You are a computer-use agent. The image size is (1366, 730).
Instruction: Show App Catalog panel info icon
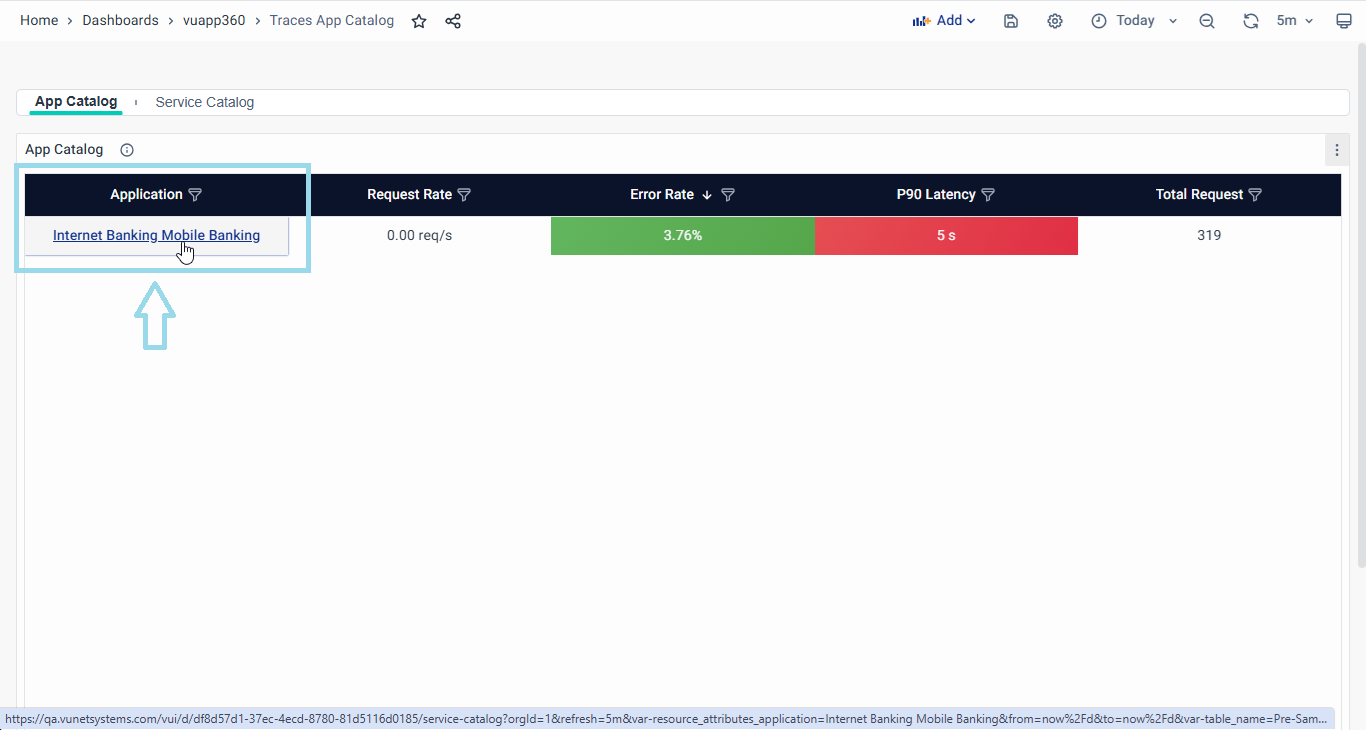pyautogui.click(x=127, y=150)
